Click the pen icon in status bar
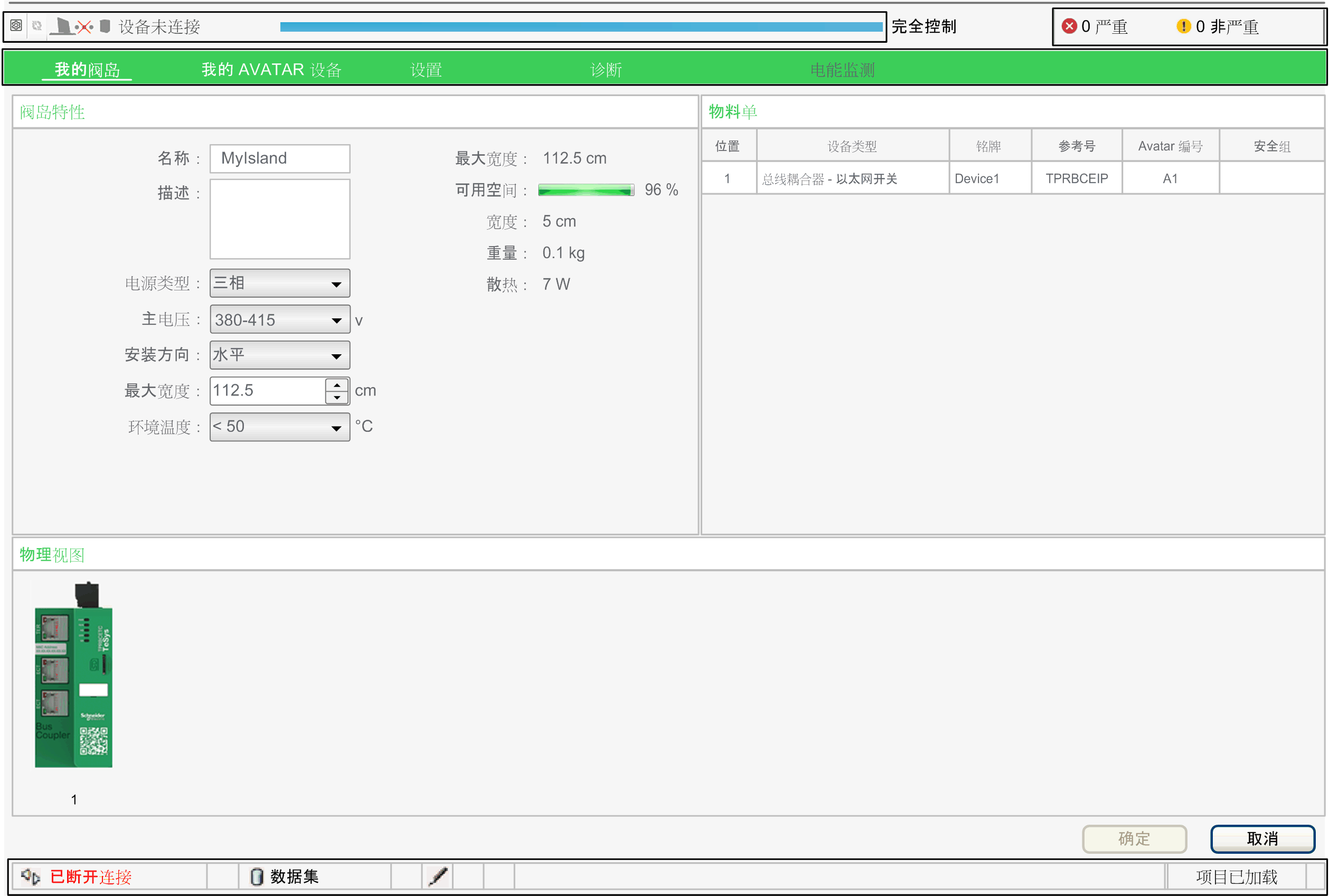Viewport: 1329px width, 896px height. (438, 876)
